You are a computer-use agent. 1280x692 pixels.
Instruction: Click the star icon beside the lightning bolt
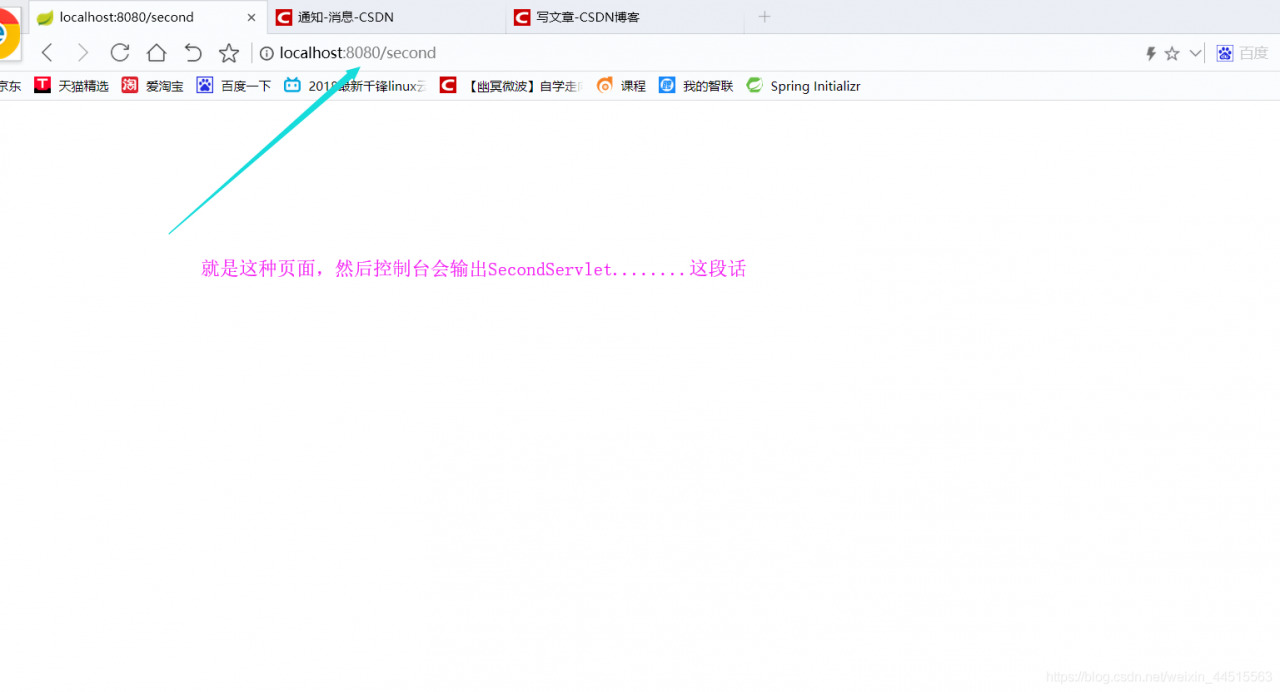(x=1172, y=53)
